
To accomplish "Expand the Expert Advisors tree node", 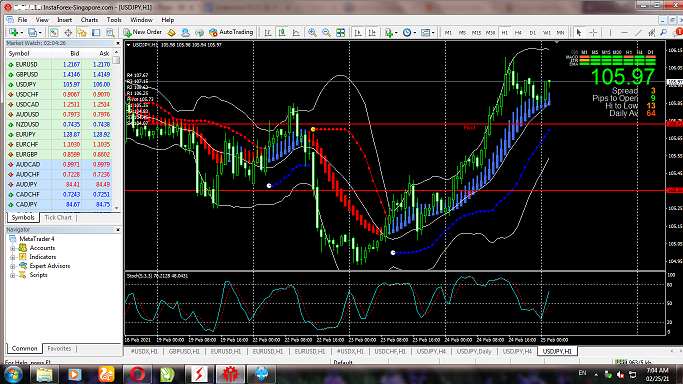I will (13, 266).
